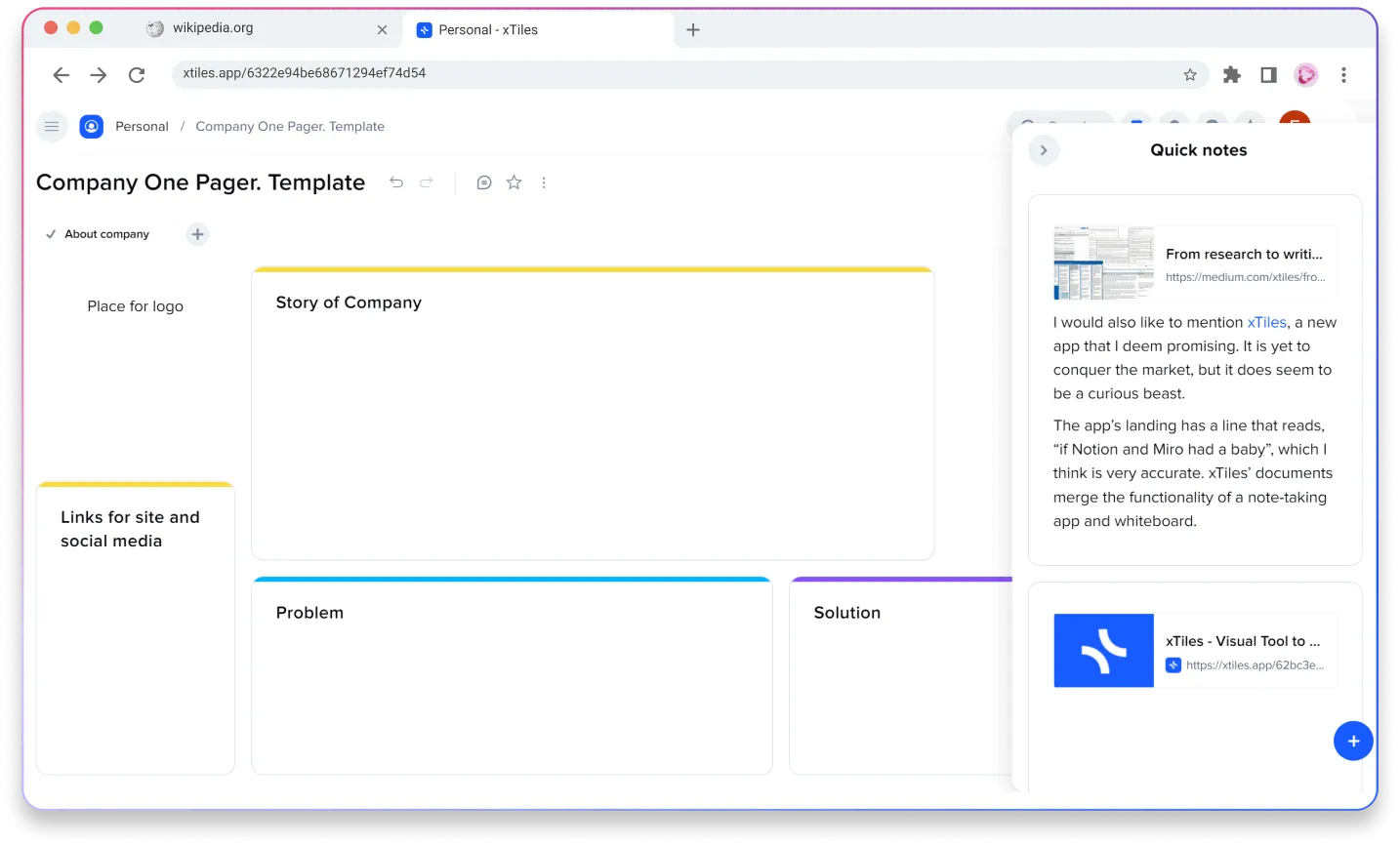Click the https://xtiles.app/62bc3e... URL text

point(1256,665)
